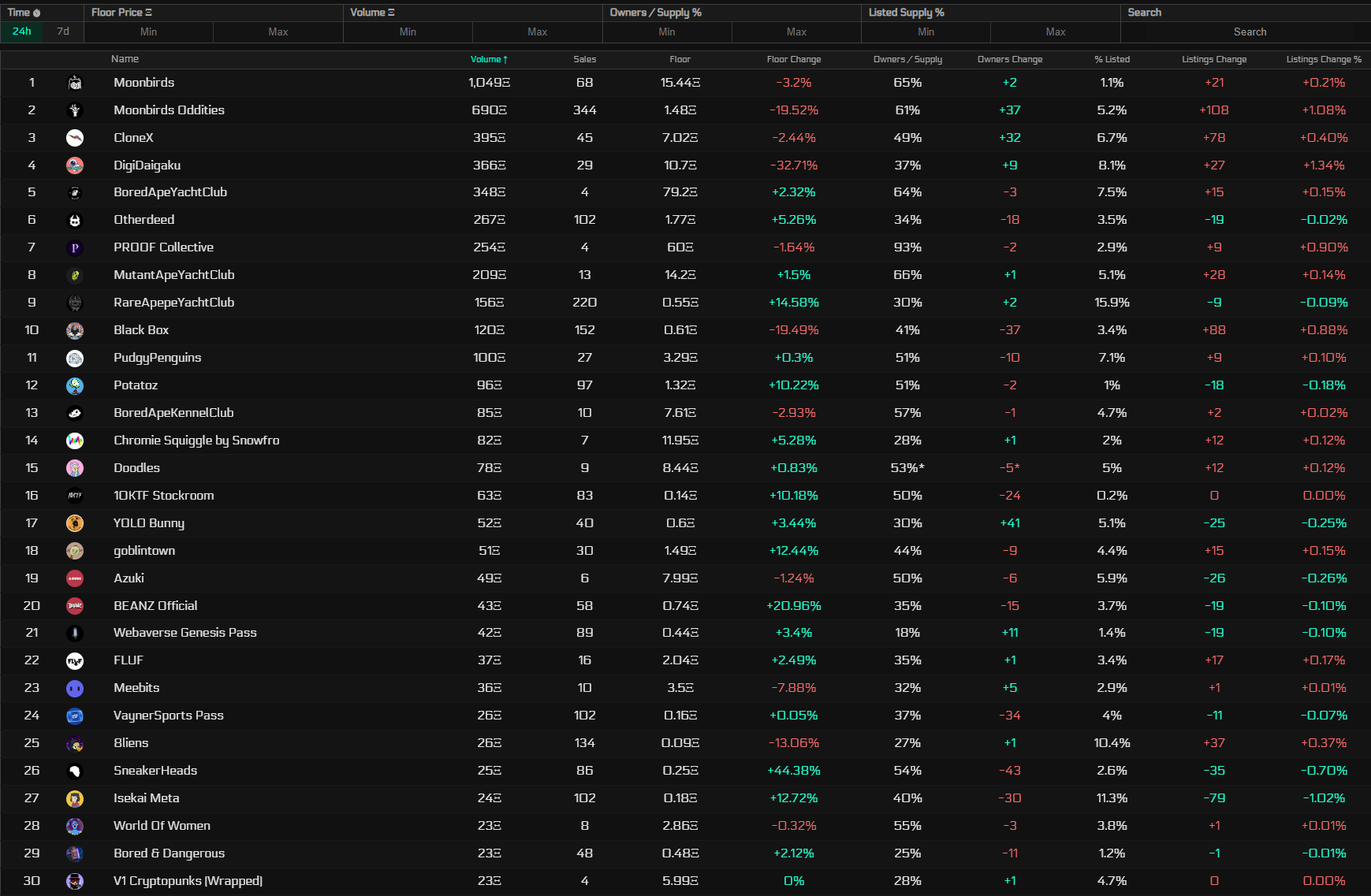This screenshot has width=1371, height=896.
Task: Open the World Of Women collection
Action: click(162, 826)
